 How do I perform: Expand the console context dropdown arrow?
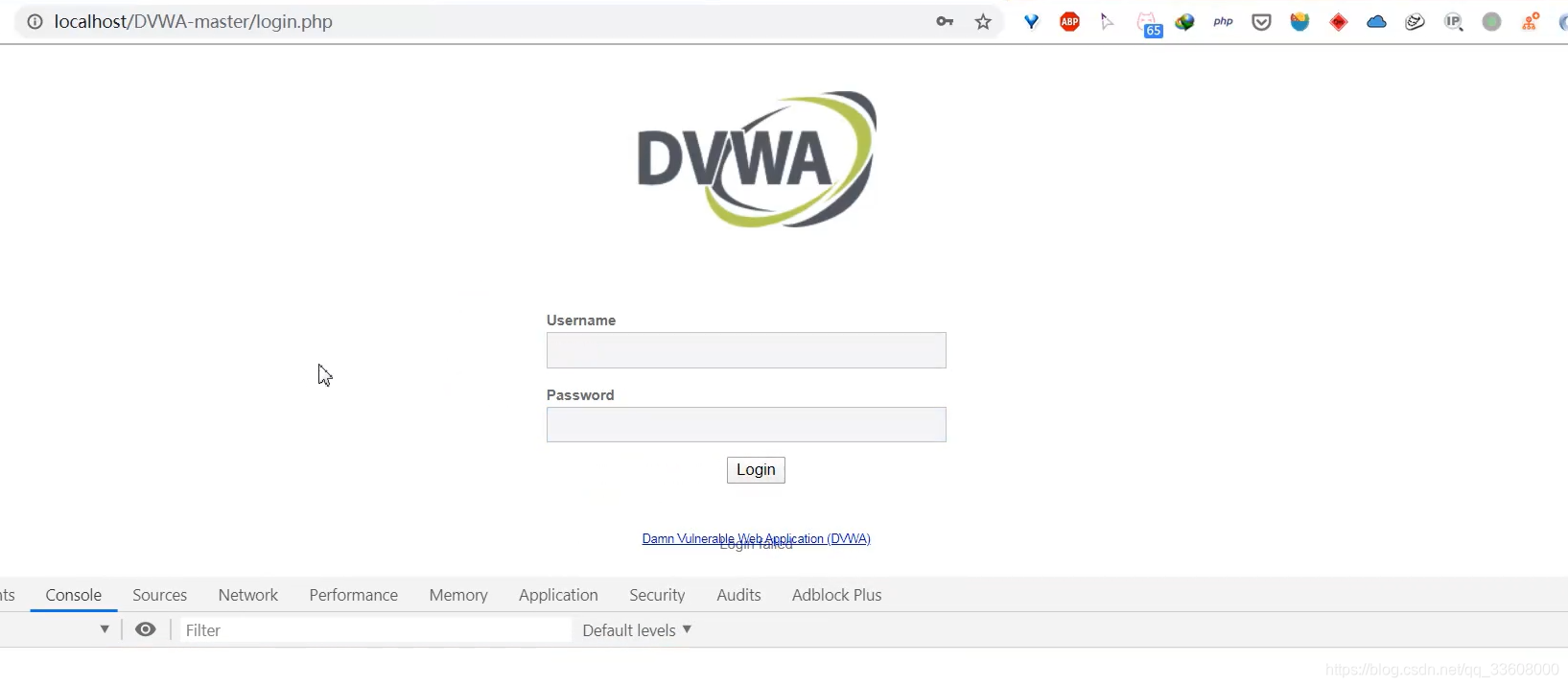pyautogui.click(x=105, y=629)
